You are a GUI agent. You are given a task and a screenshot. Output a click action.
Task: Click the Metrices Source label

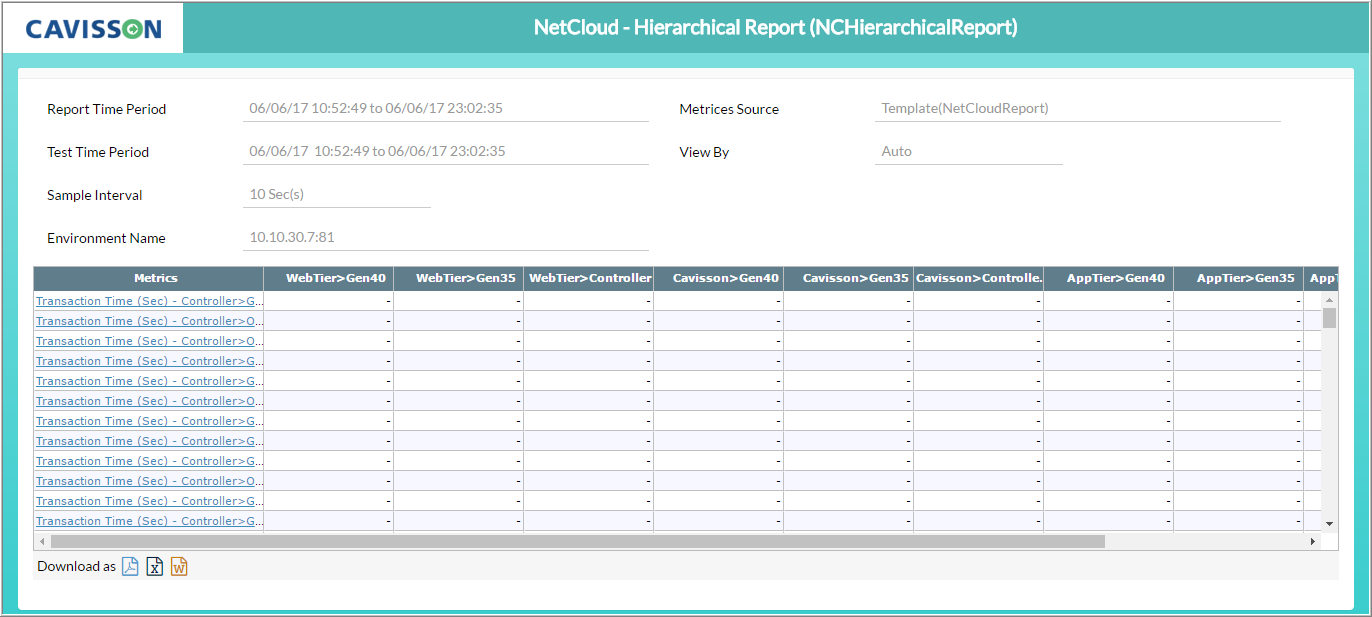coord(729,109)
